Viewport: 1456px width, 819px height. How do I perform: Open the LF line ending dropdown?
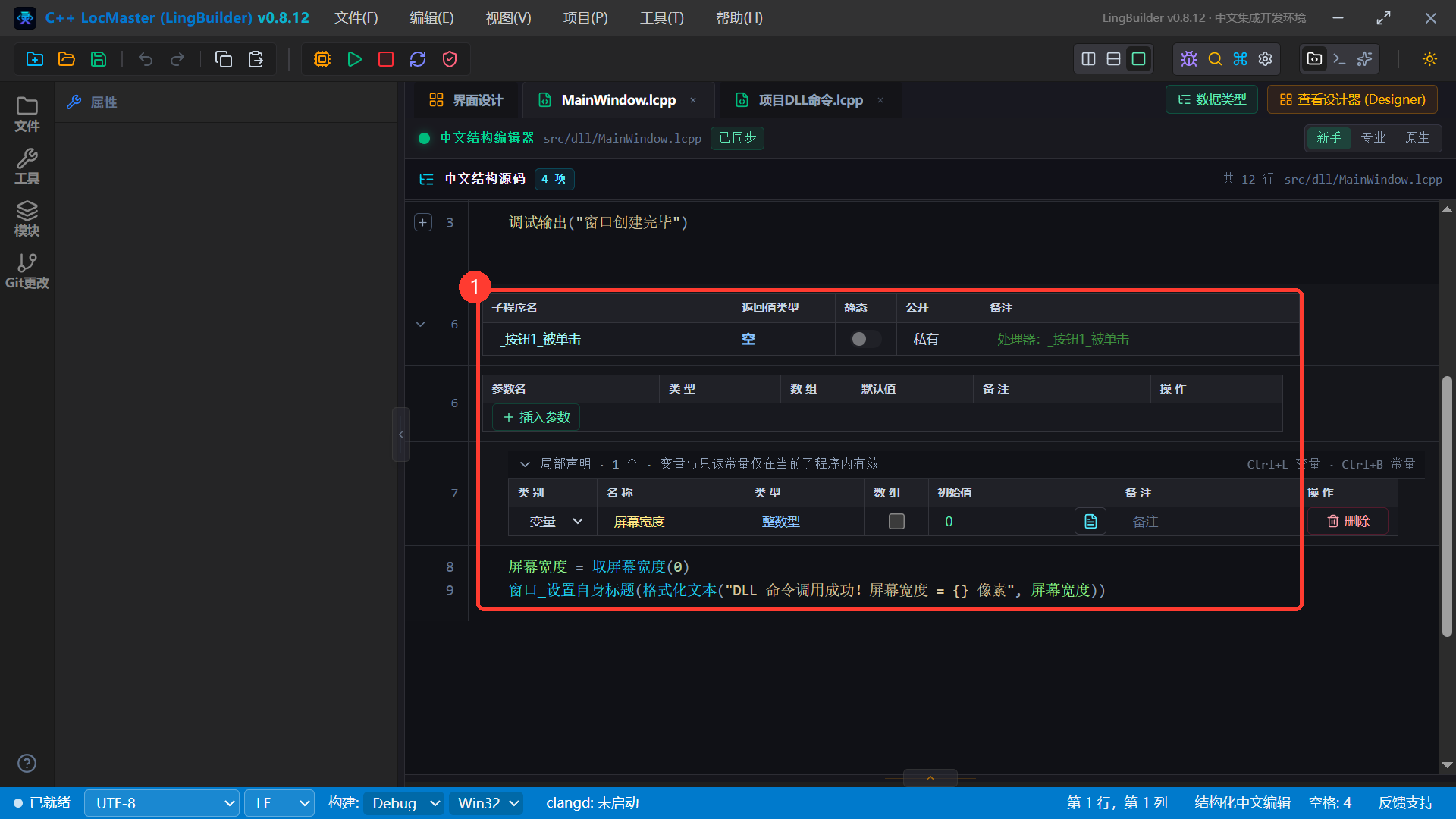tap(280, 803)
